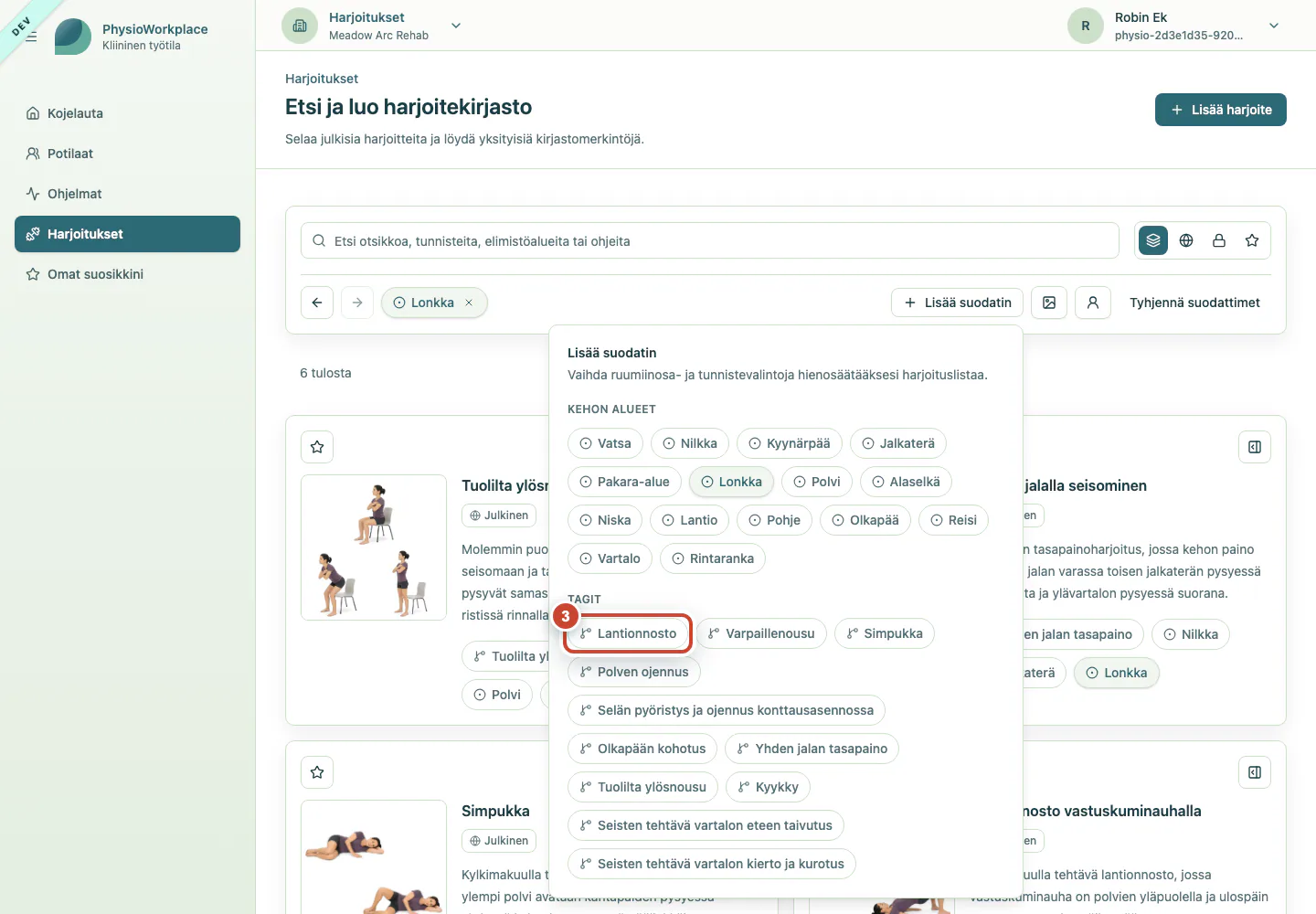Image resolution: width=1316 pixels, height=914 pixels.
Task: Select the Lantionnosto tag chip
Action: click(628, 633)
